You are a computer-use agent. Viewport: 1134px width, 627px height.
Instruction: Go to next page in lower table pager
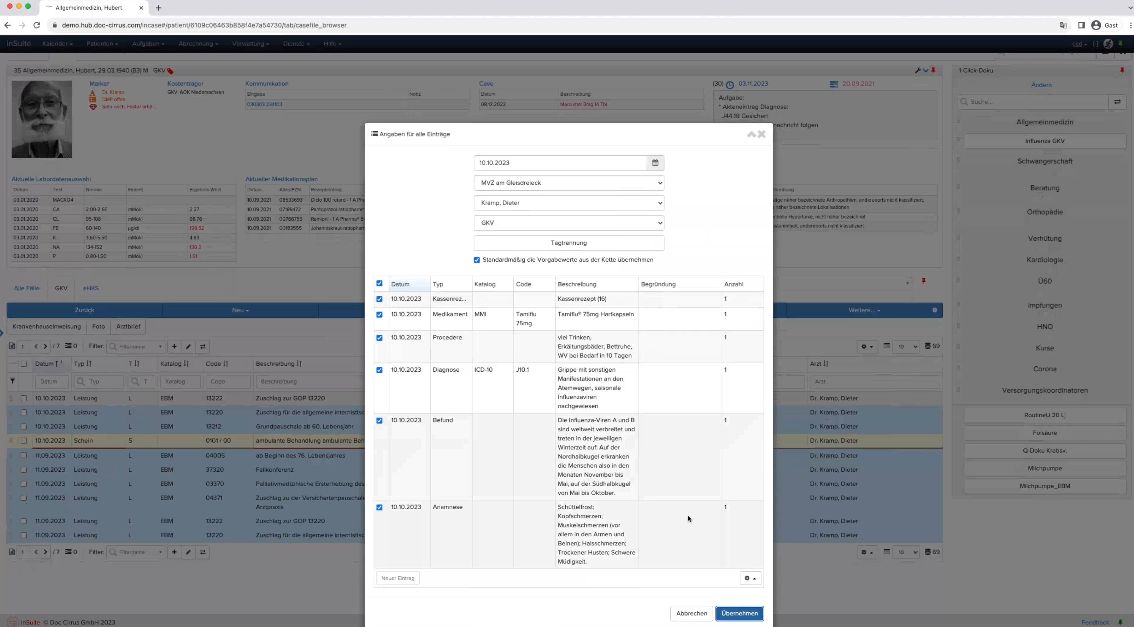coord(45,552)
